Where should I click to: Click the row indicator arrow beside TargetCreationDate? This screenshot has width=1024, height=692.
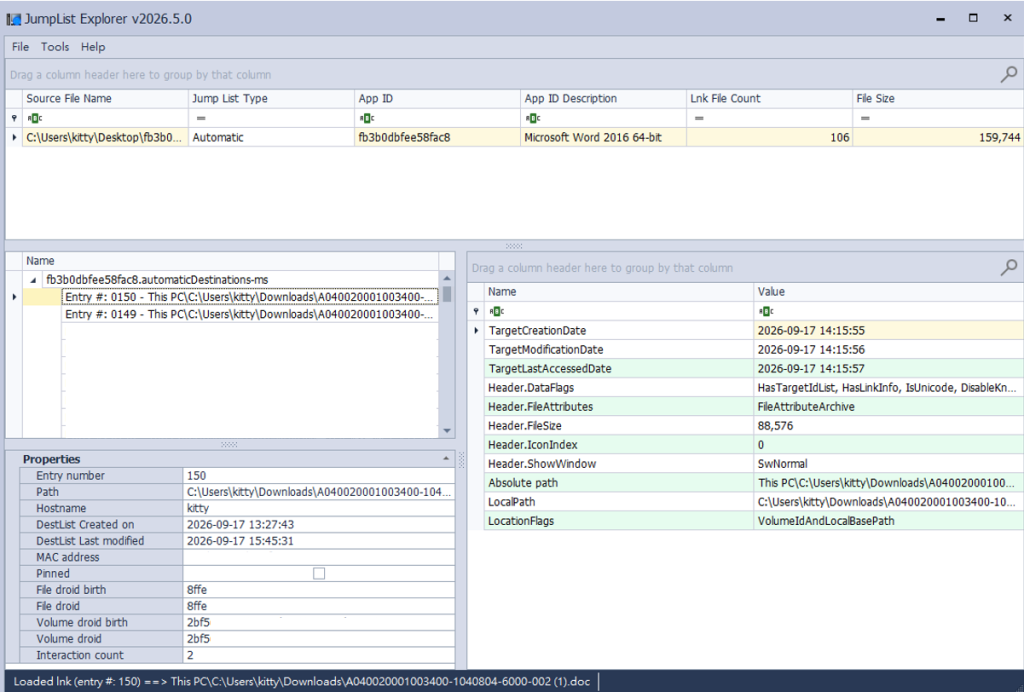tap(476, 330)
